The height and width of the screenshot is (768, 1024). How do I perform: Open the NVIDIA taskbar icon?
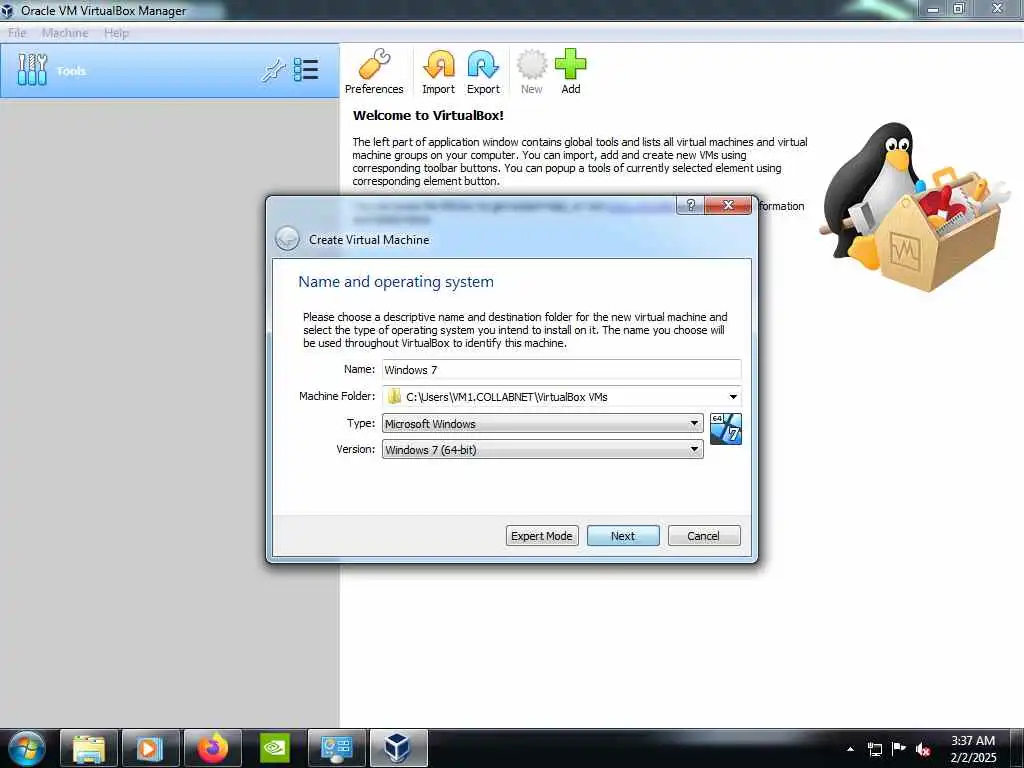pos(275,748)
